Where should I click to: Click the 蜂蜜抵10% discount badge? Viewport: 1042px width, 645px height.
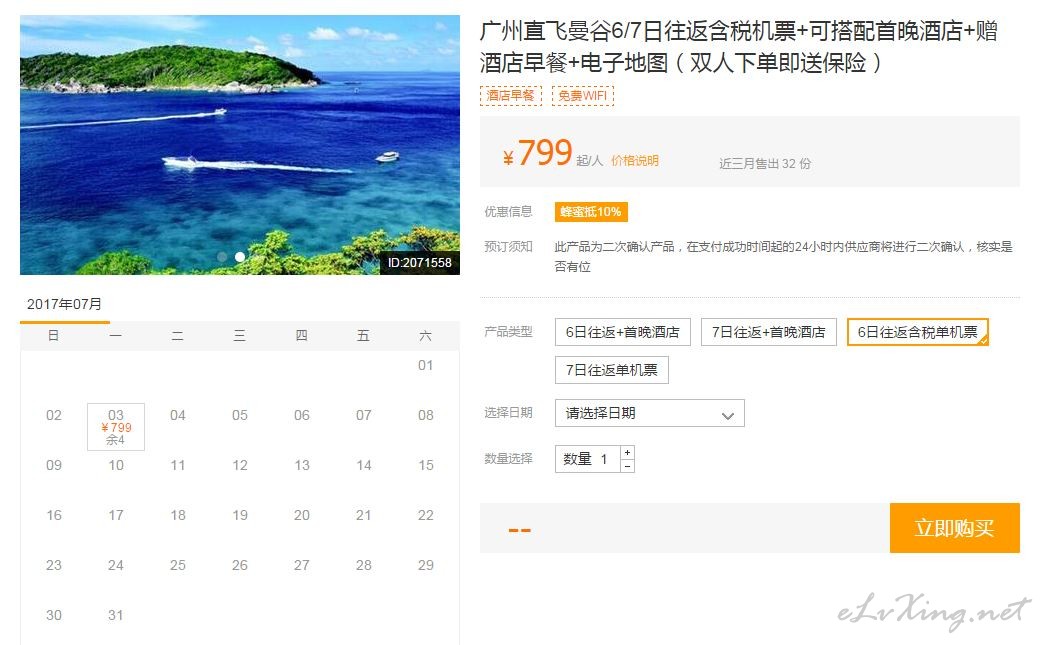[x=591, y=212]
